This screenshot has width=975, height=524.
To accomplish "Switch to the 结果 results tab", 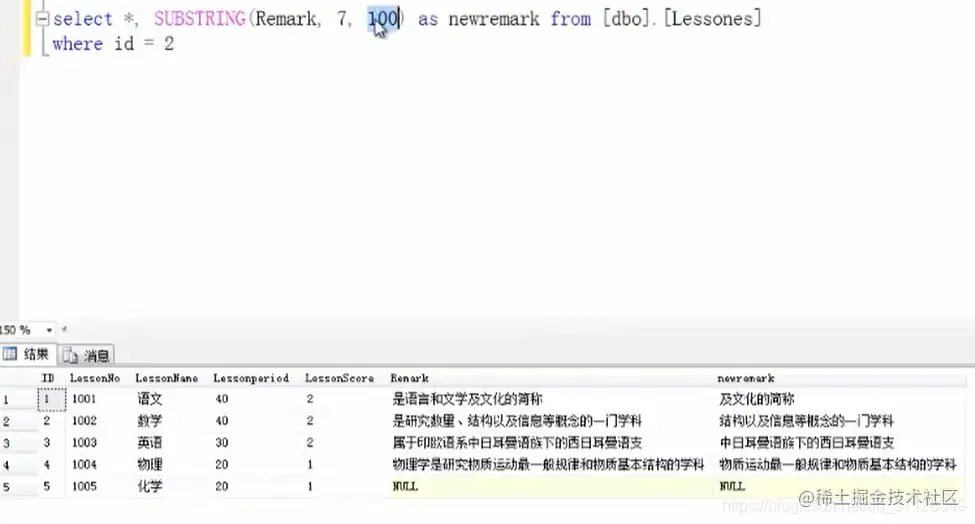I will coord(27,354).
